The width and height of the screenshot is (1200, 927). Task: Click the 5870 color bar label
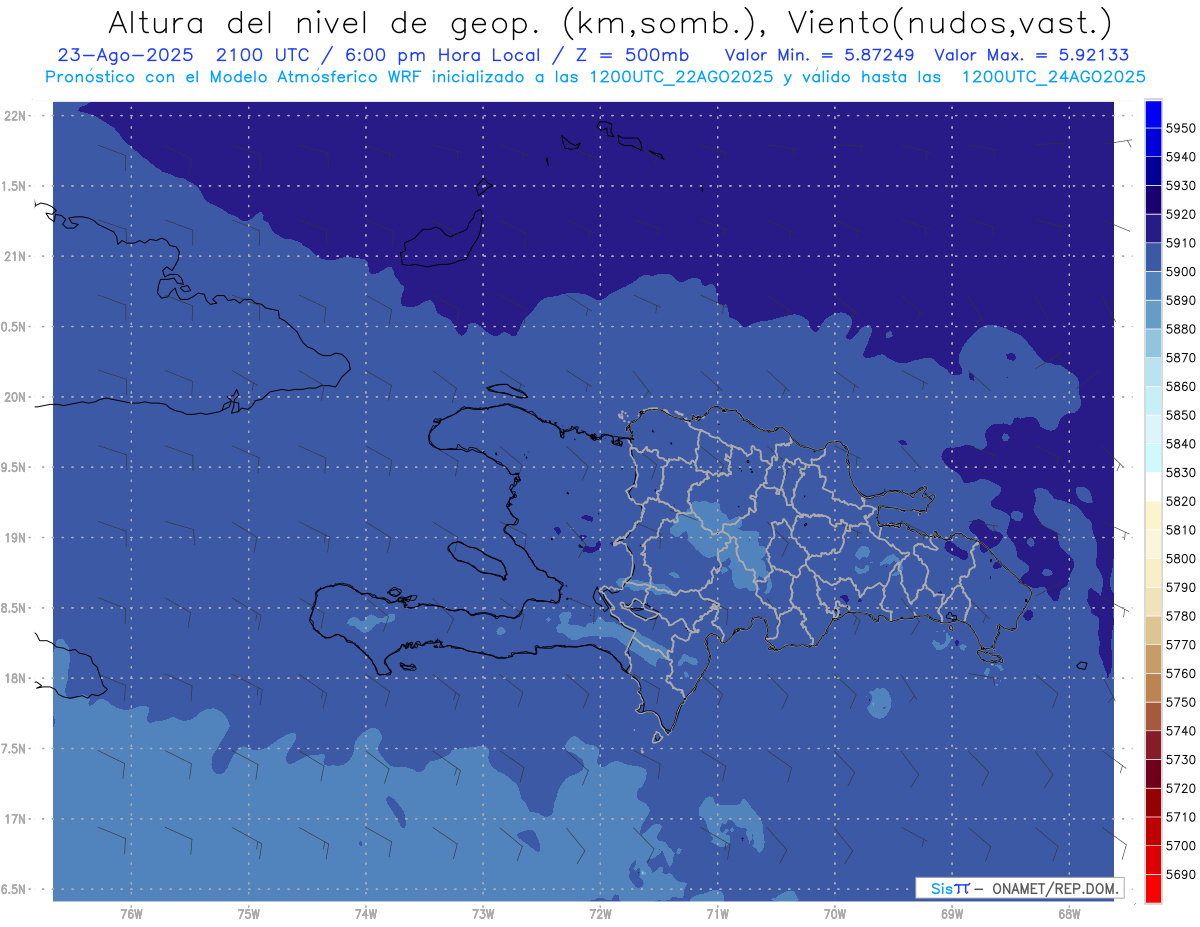tap(1180, 358)
